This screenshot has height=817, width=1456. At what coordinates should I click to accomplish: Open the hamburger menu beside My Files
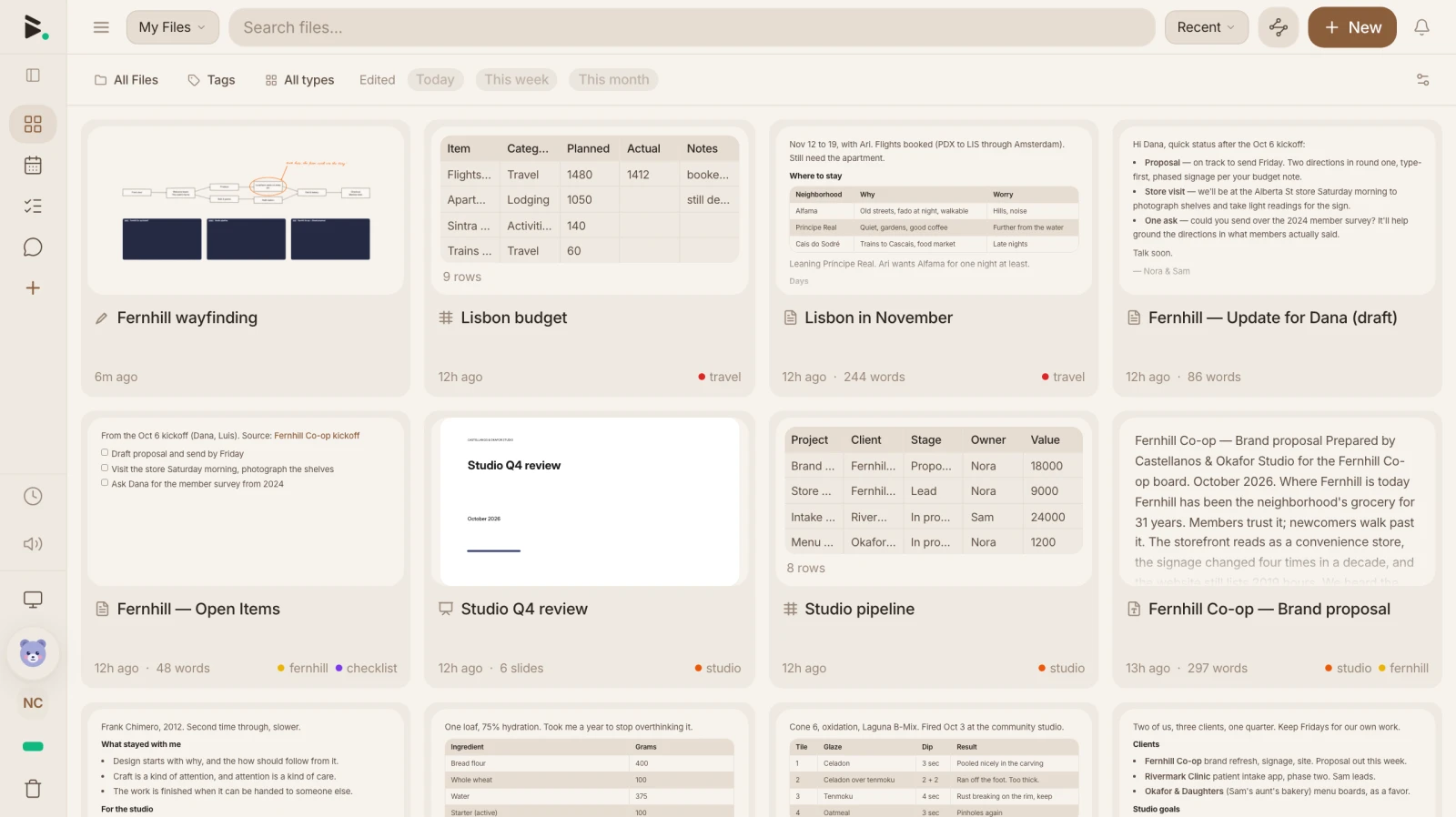point(101,27)
